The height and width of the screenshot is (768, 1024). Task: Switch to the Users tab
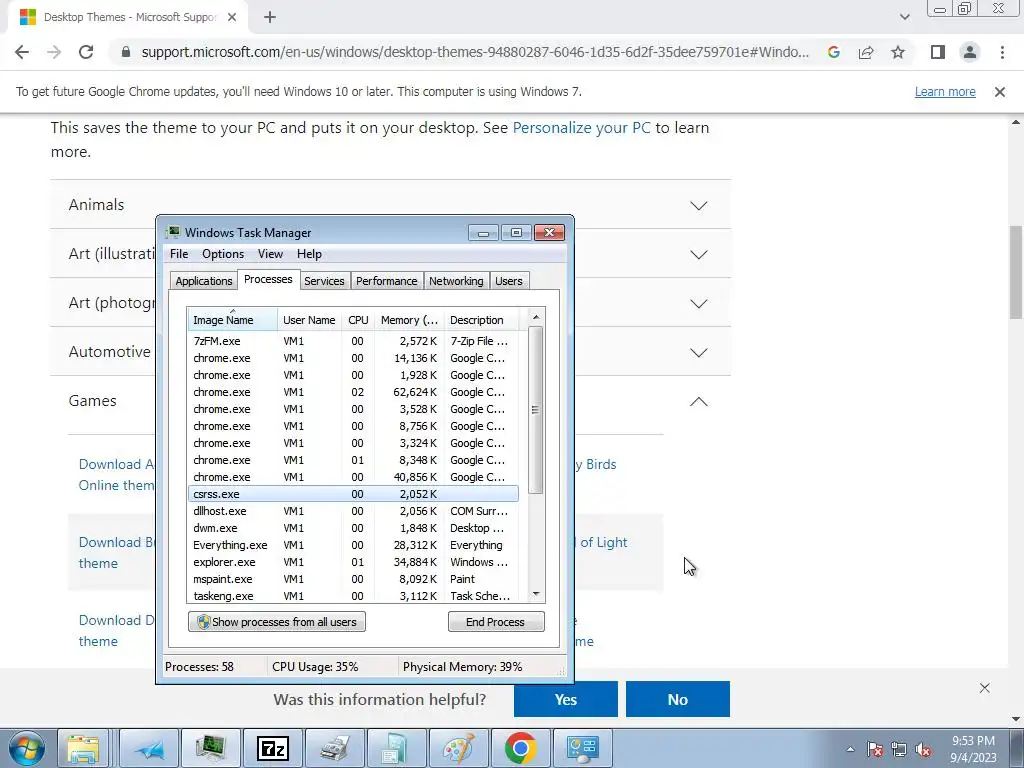click(x=508, y=281)
